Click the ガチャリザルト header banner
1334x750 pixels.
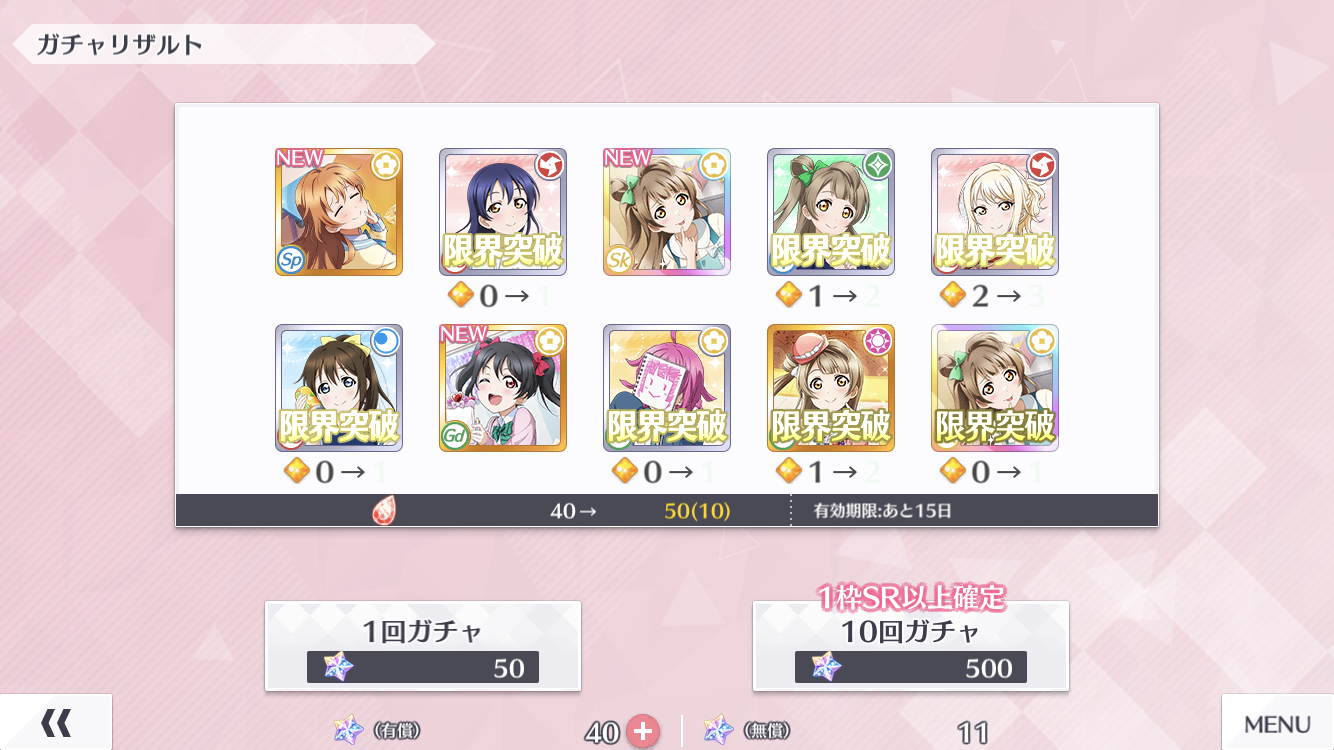pyautogui.click(x=223, y=45)
